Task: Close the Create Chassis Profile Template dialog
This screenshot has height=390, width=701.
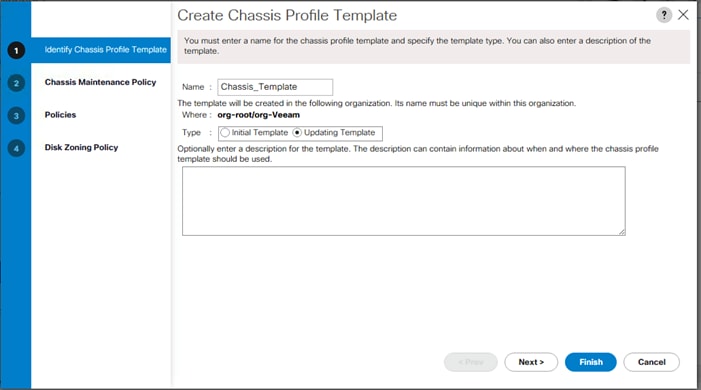Action: coord(683,15)
